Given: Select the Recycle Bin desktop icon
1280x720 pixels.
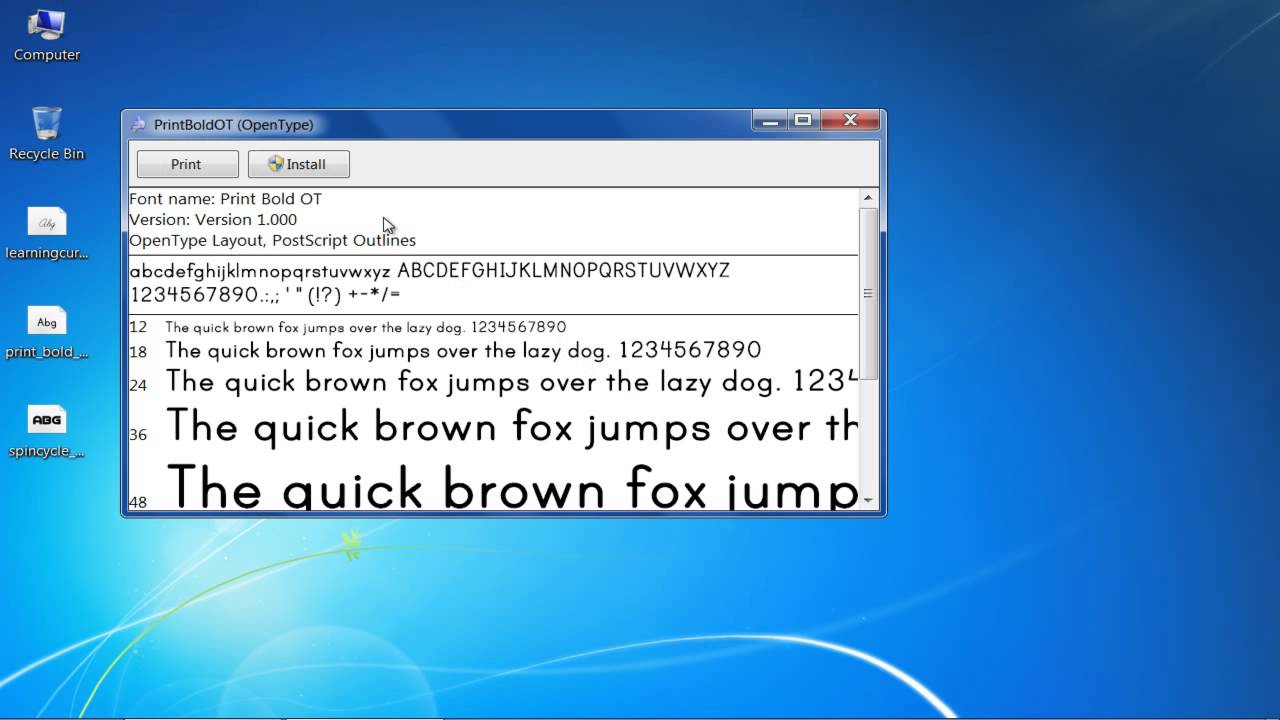Looking at the screenshot, I should point(46,133).
